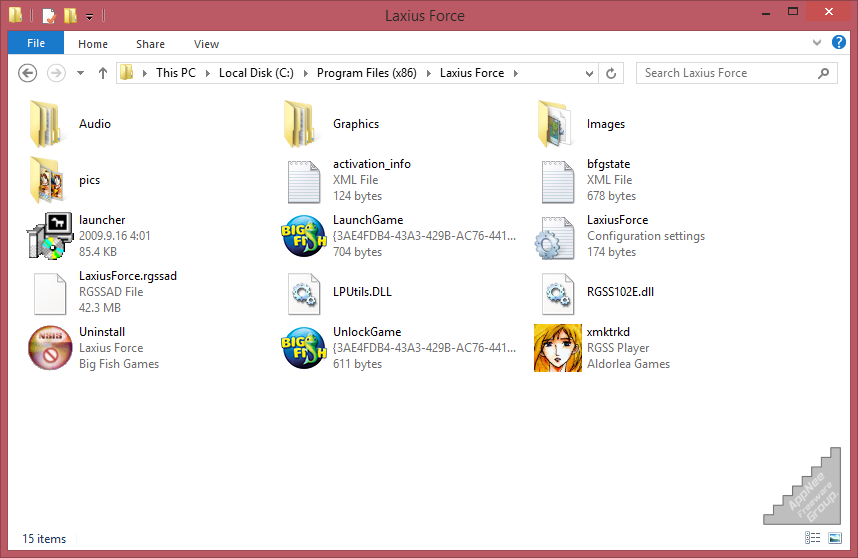Close the Laxius Force window

click(x=829, y=11)
